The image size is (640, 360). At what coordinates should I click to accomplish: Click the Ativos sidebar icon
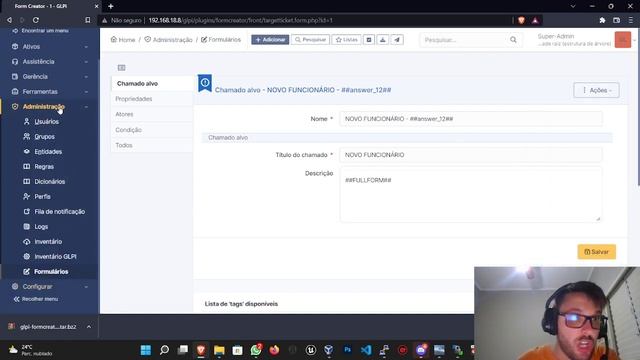point(15,47)
